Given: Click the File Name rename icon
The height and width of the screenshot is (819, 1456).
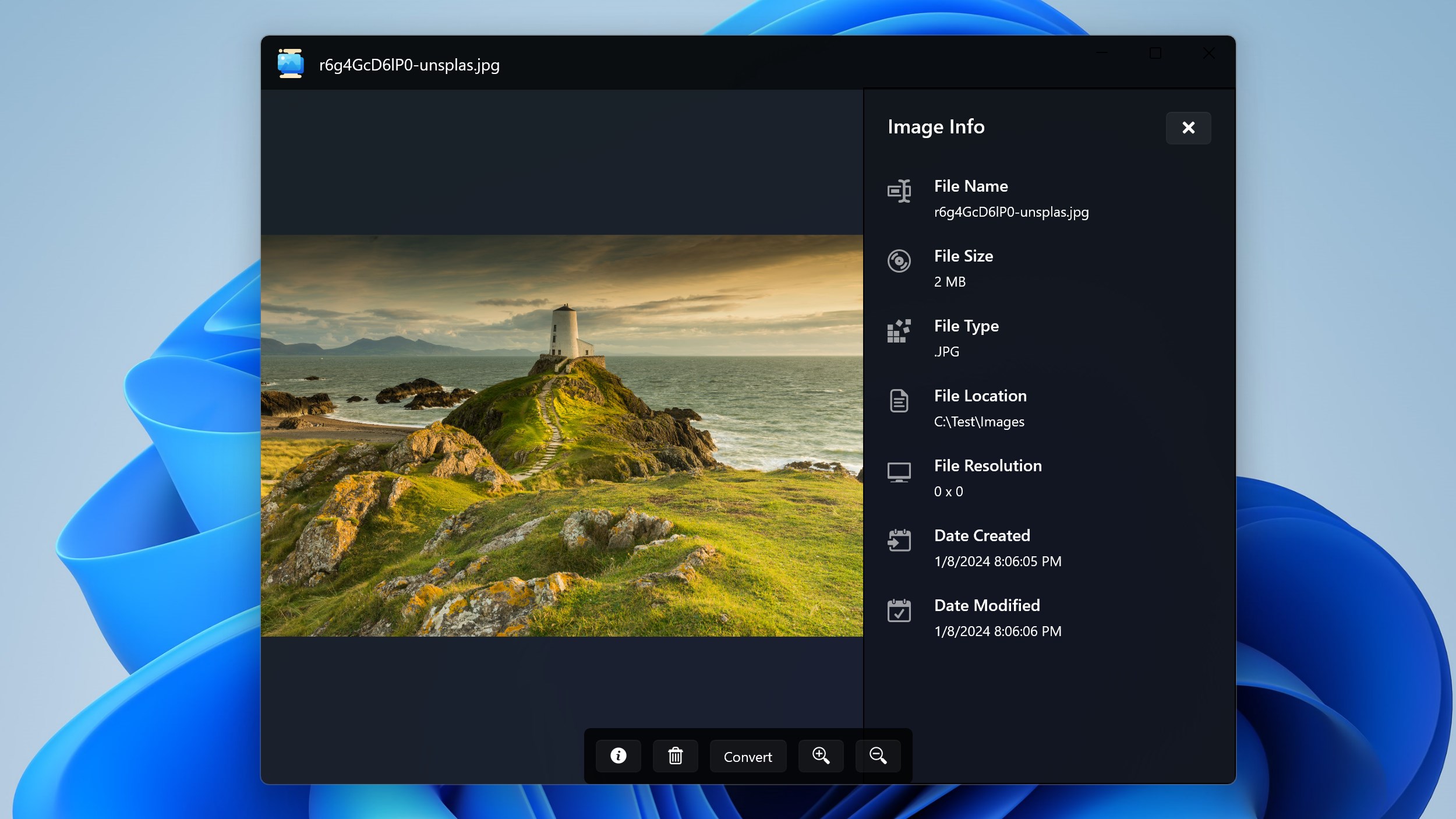Looking at the screenshot, I should [899, 191].
